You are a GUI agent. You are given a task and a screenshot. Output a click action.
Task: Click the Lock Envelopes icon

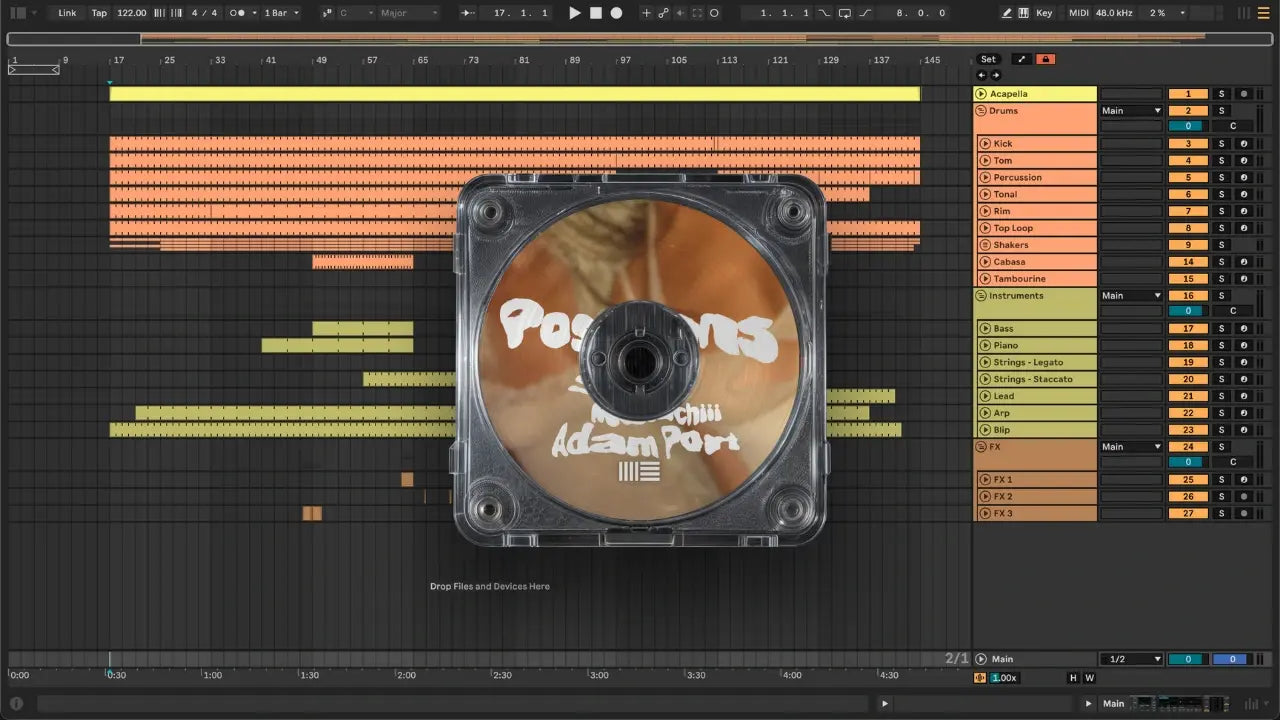(1045, 59)
